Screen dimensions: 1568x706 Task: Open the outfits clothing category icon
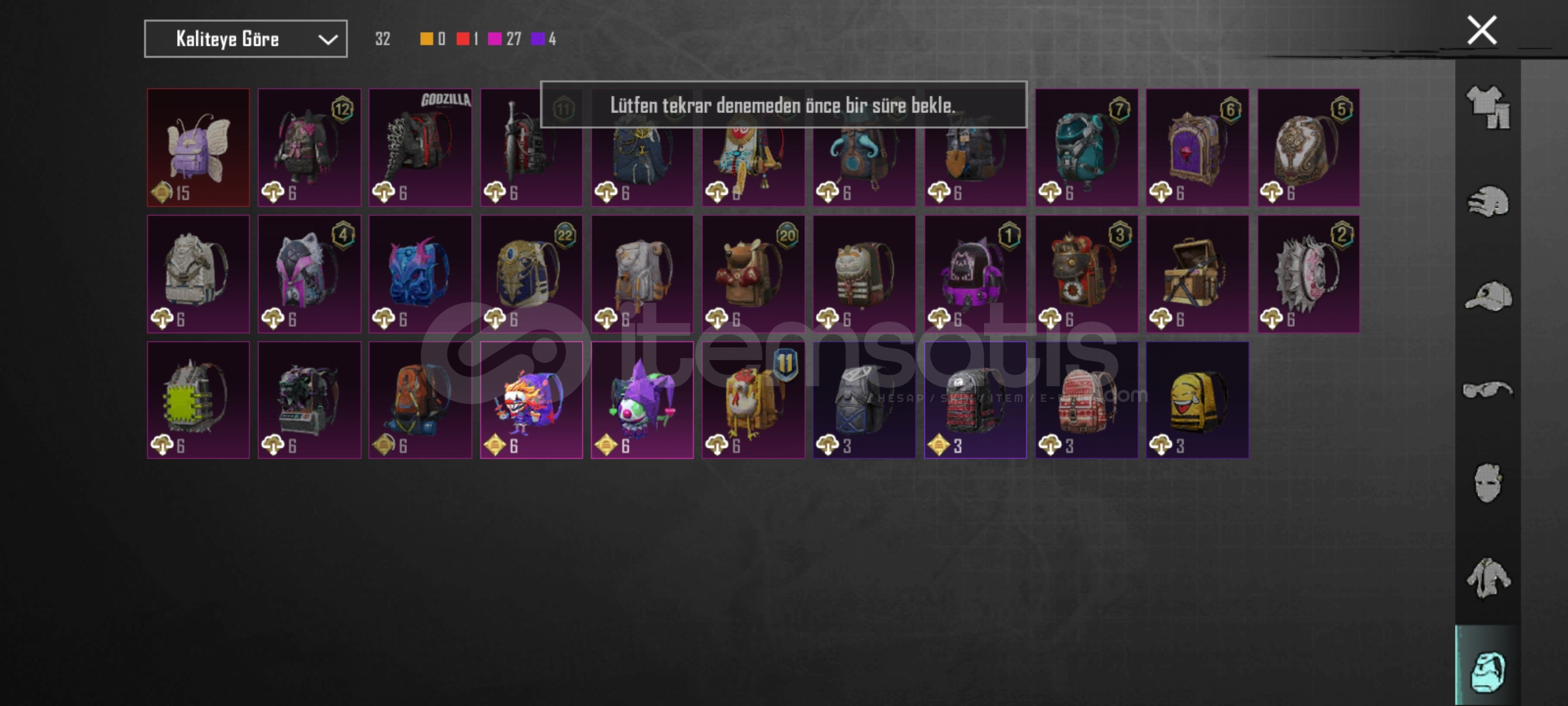(x=1488, y=107)
